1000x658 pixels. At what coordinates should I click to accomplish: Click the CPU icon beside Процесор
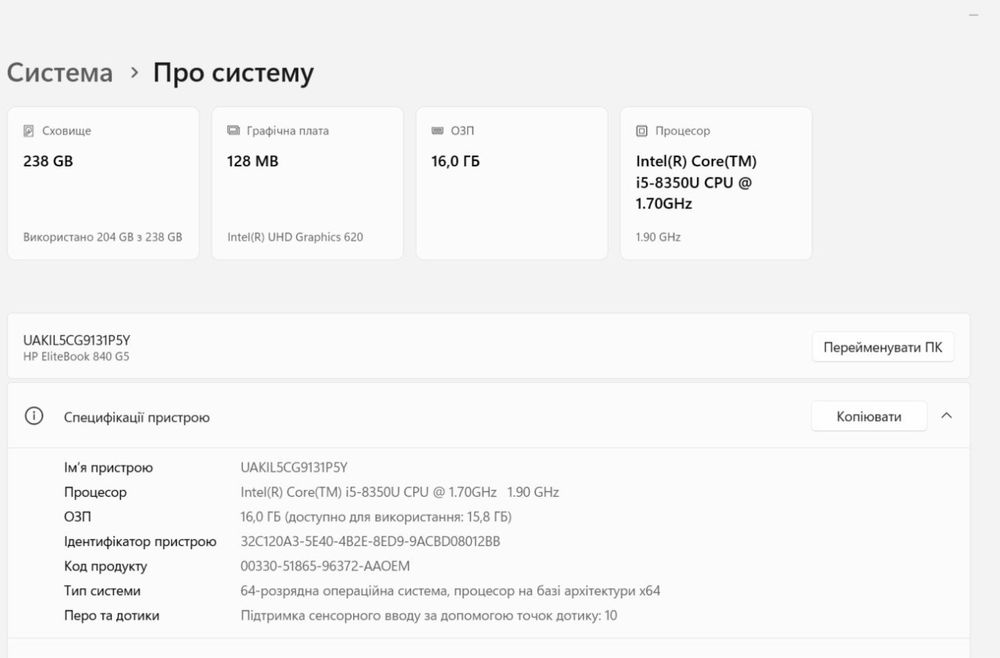(642, 131)
